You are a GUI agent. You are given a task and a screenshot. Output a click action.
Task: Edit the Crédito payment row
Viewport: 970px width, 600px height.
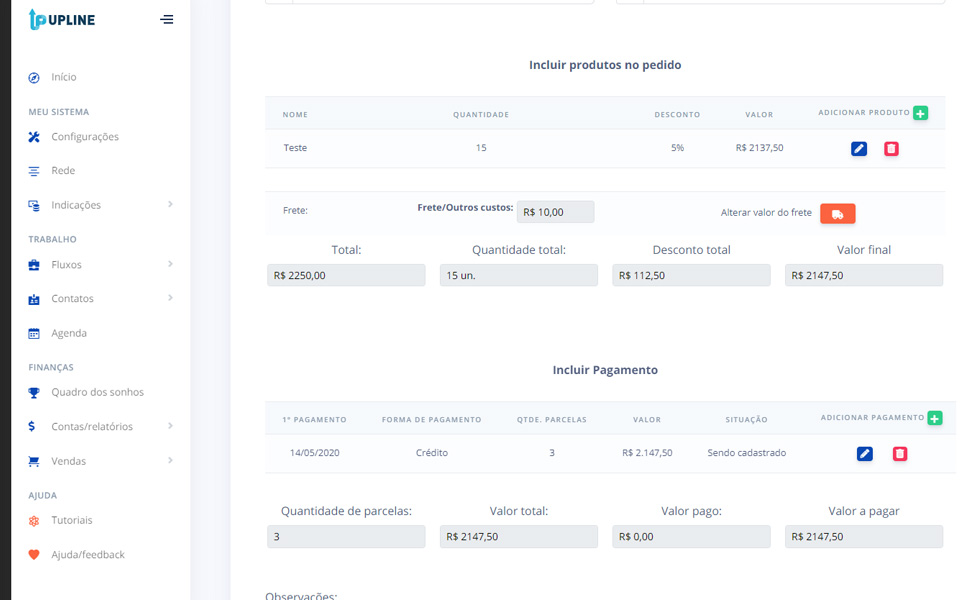(x=865, y=454)
